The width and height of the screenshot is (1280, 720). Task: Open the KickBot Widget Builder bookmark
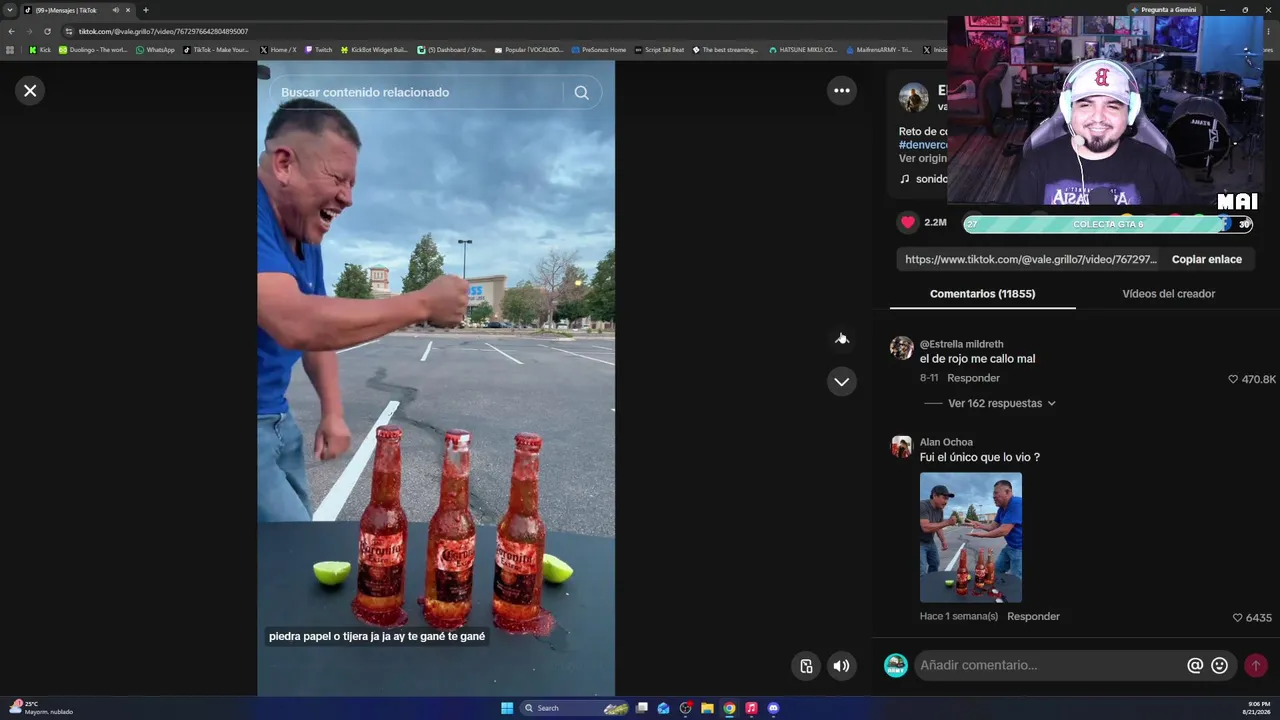click(x=374, y=49)
